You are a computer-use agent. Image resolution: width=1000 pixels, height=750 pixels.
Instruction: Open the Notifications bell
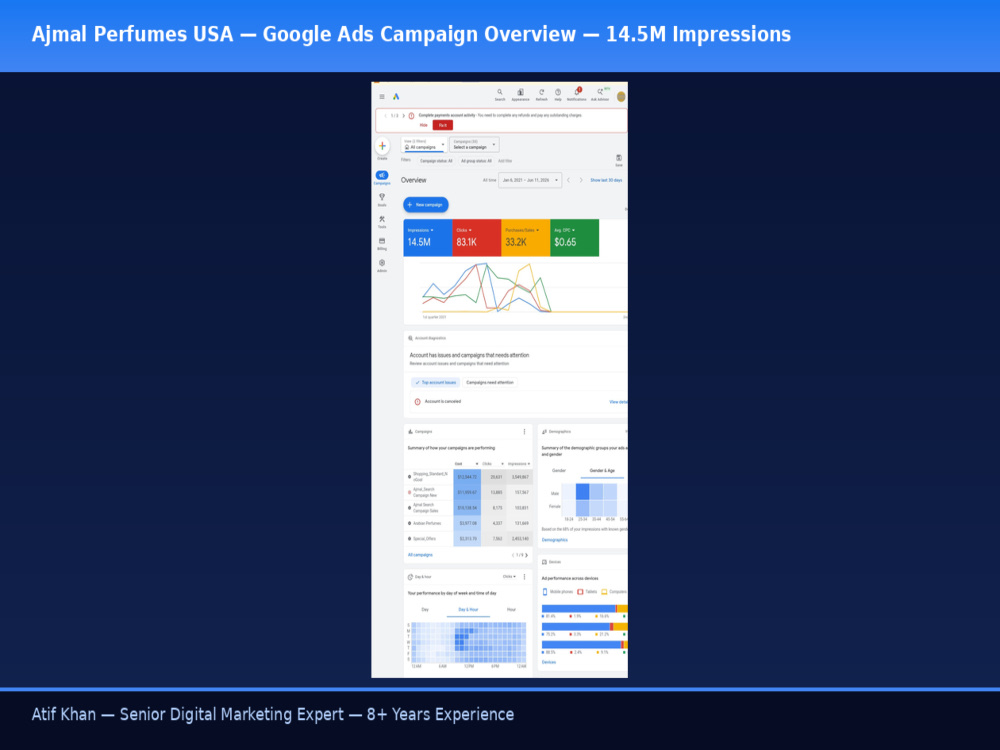[577, 94]
